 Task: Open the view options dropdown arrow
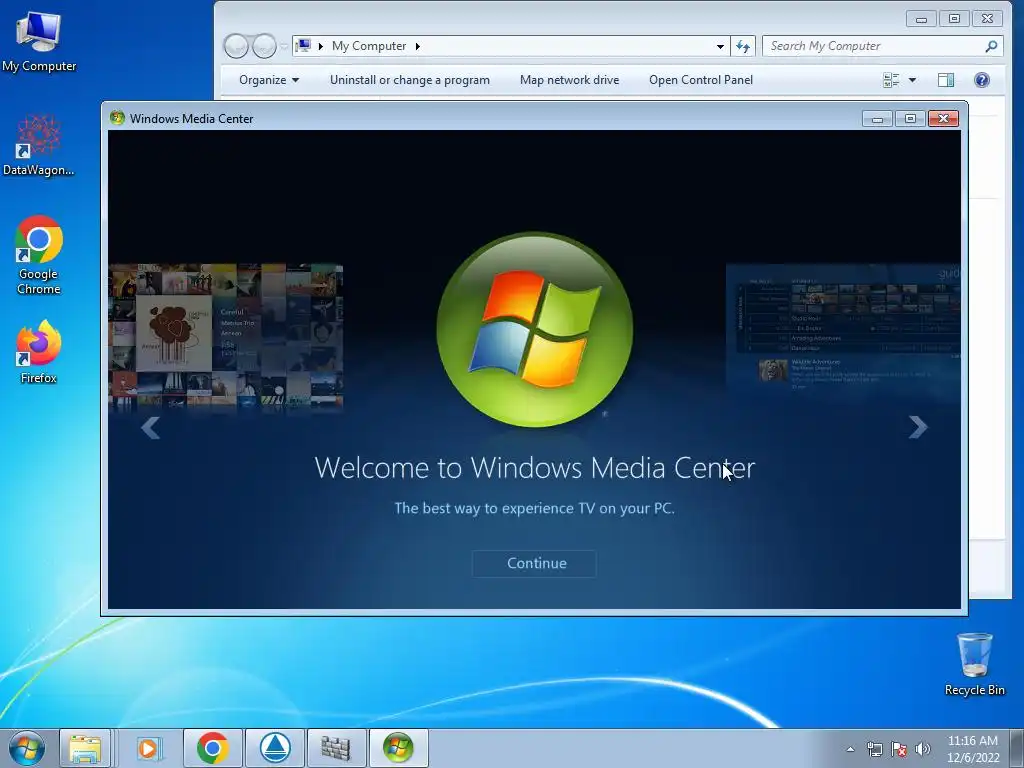click(x=912, y=80)
